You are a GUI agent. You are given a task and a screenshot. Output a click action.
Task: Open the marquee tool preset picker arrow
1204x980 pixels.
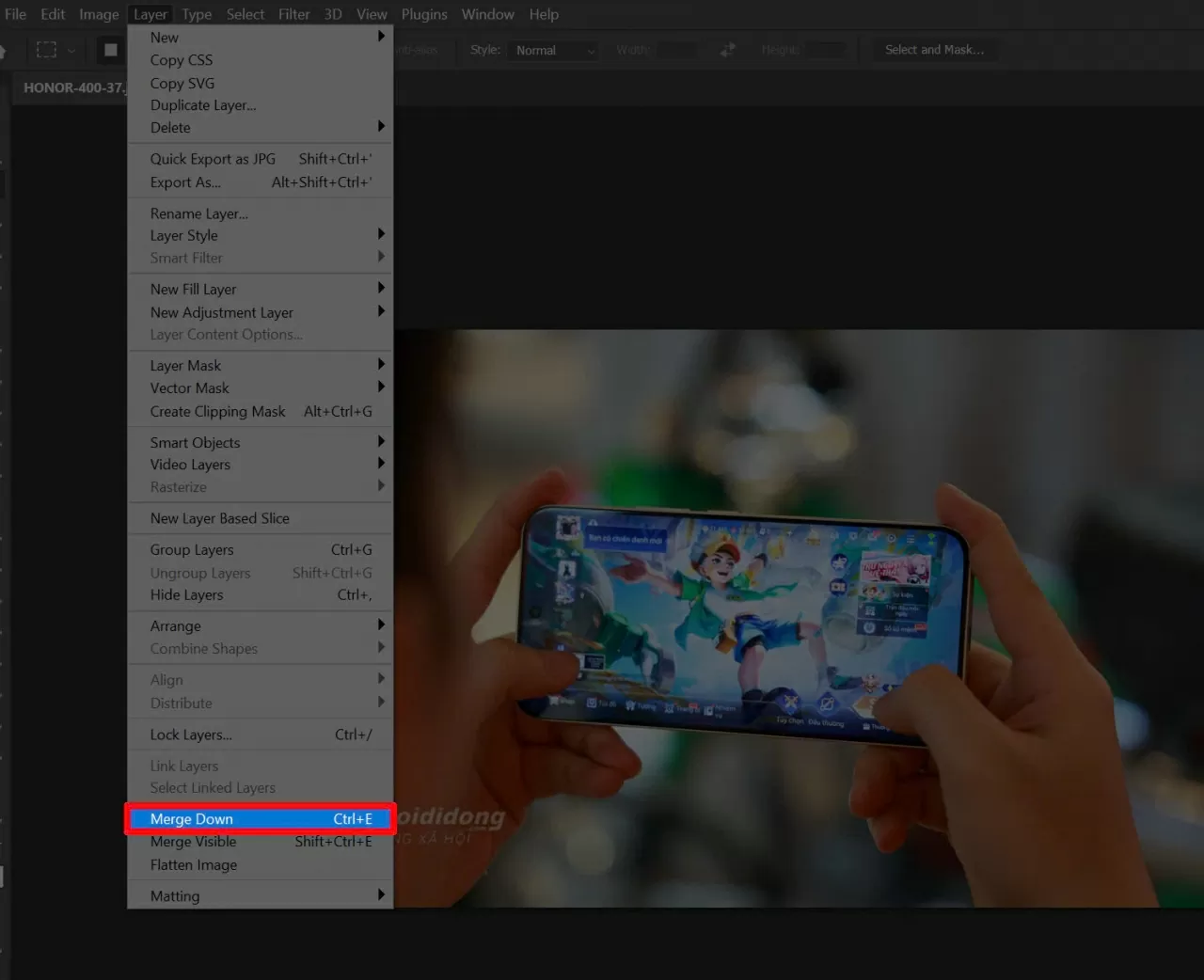(x=71, y=50)
